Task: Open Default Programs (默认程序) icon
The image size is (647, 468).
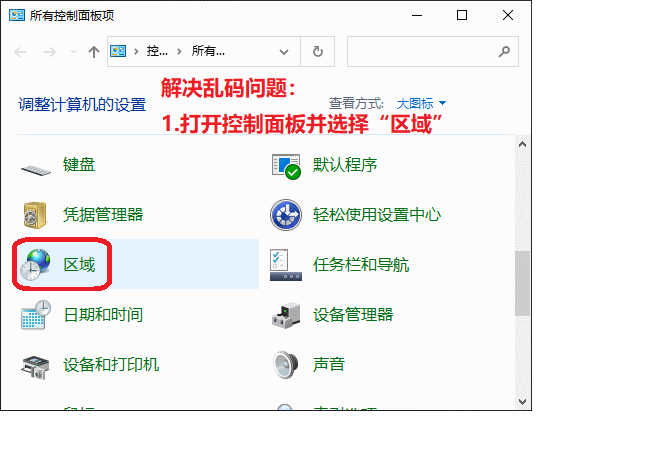Action: (x=286, y=165)
